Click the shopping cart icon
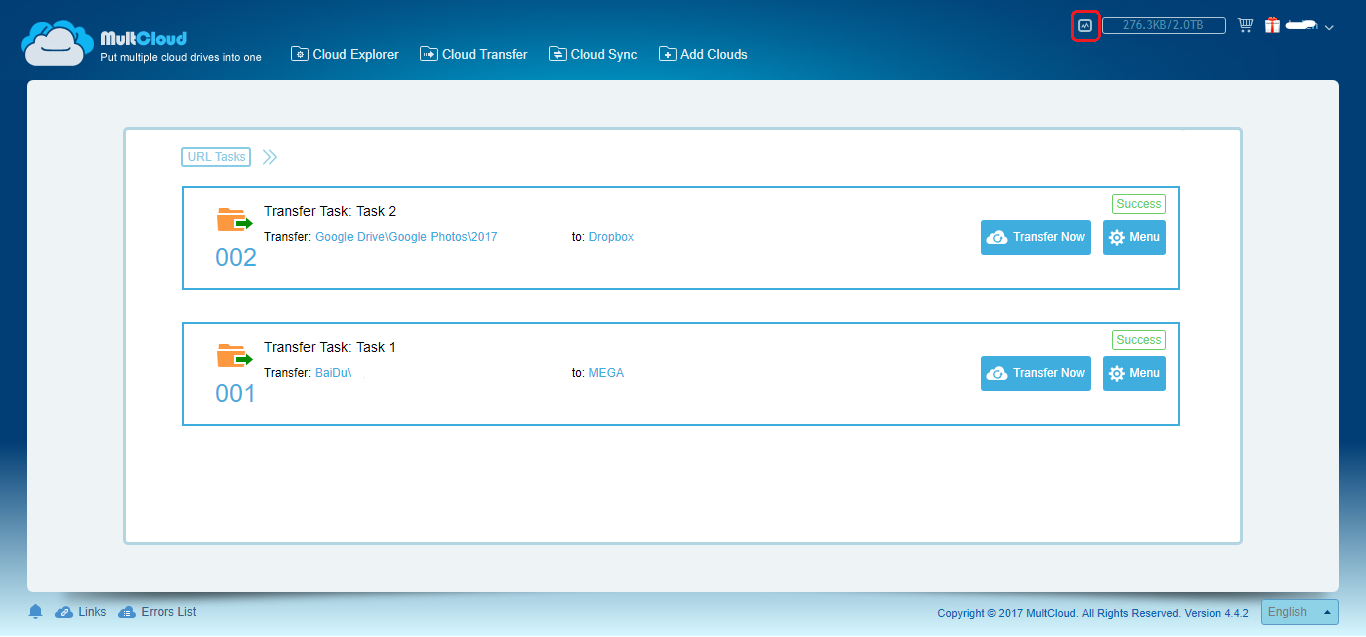The width and height of the screenshot is (1366, 637). tap(1245, 25)
